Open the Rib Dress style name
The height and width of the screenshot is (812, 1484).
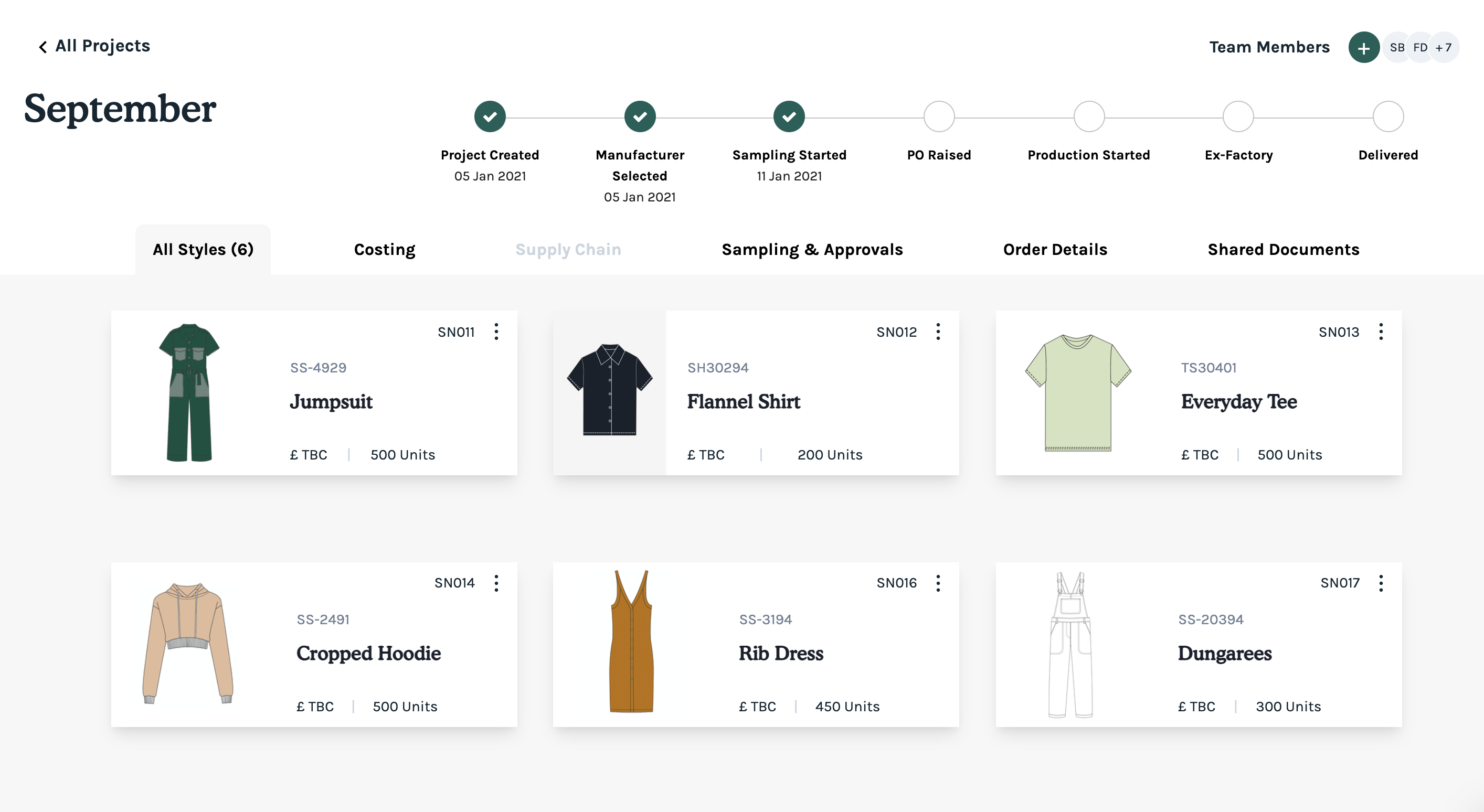(x=781, y=653)
